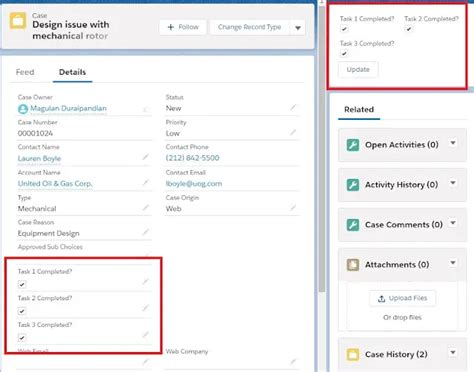Open the dropdown next to Change Record Type
Image resolution: width=474 pixels, height=372 pixels.
(x=298, y=27)
